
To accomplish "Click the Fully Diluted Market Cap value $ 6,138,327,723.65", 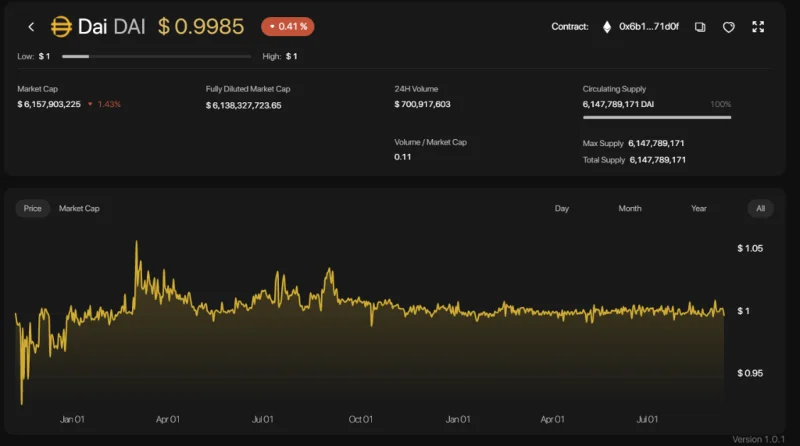I will [243, 105].
